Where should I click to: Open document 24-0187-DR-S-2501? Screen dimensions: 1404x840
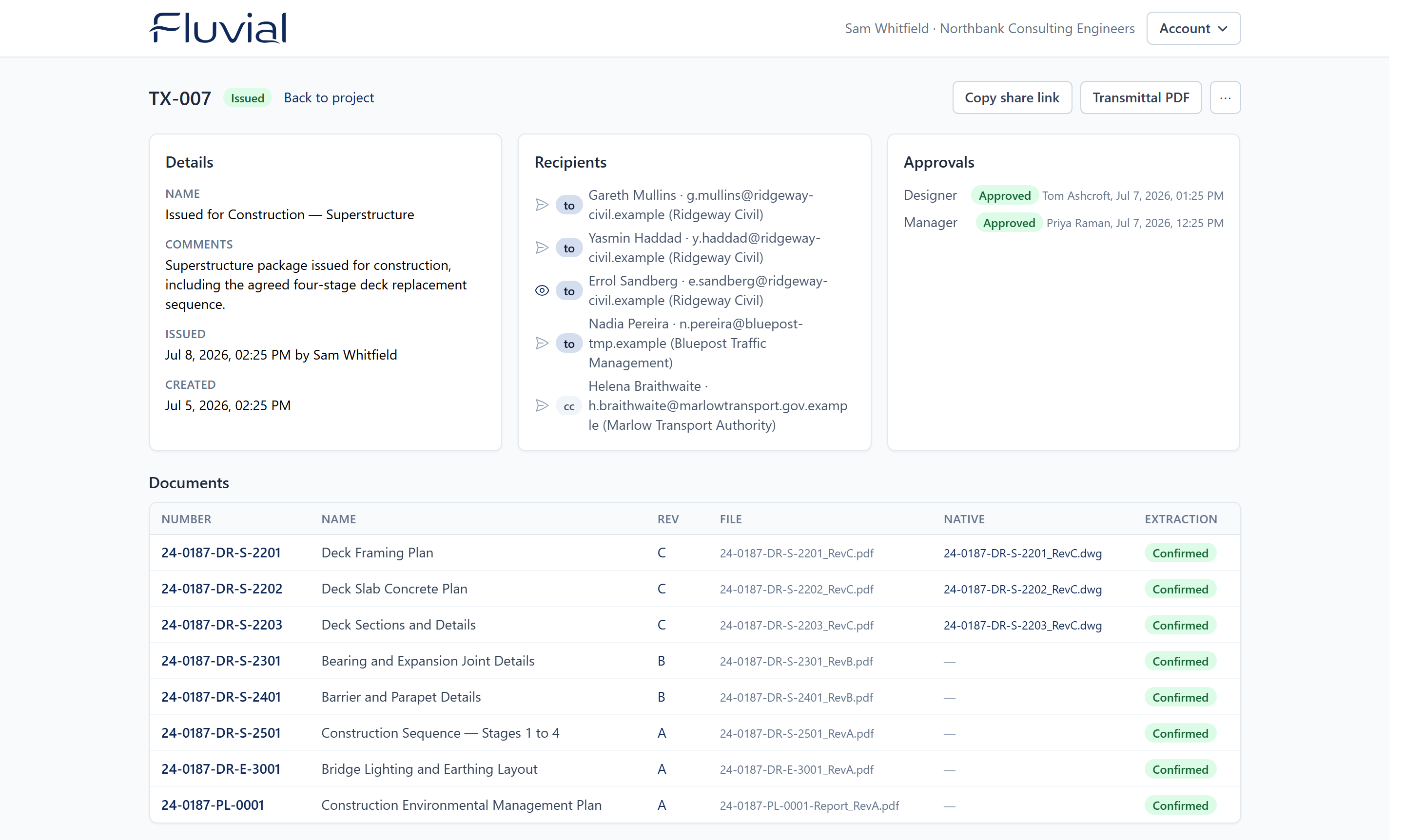point(221,734)
